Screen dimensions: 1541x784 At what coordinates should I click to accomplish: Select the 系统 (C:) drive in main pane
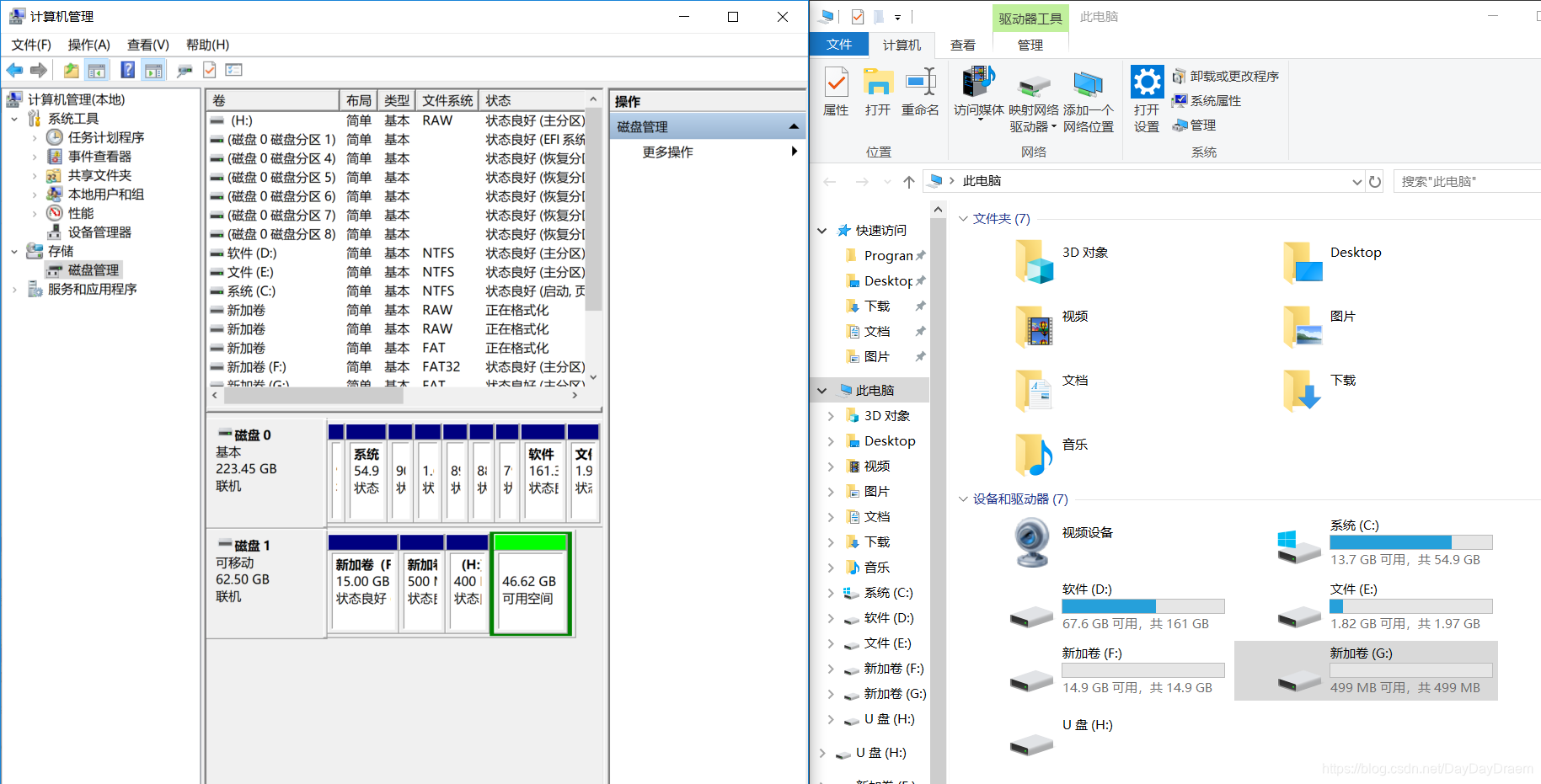pos(1385,541)
